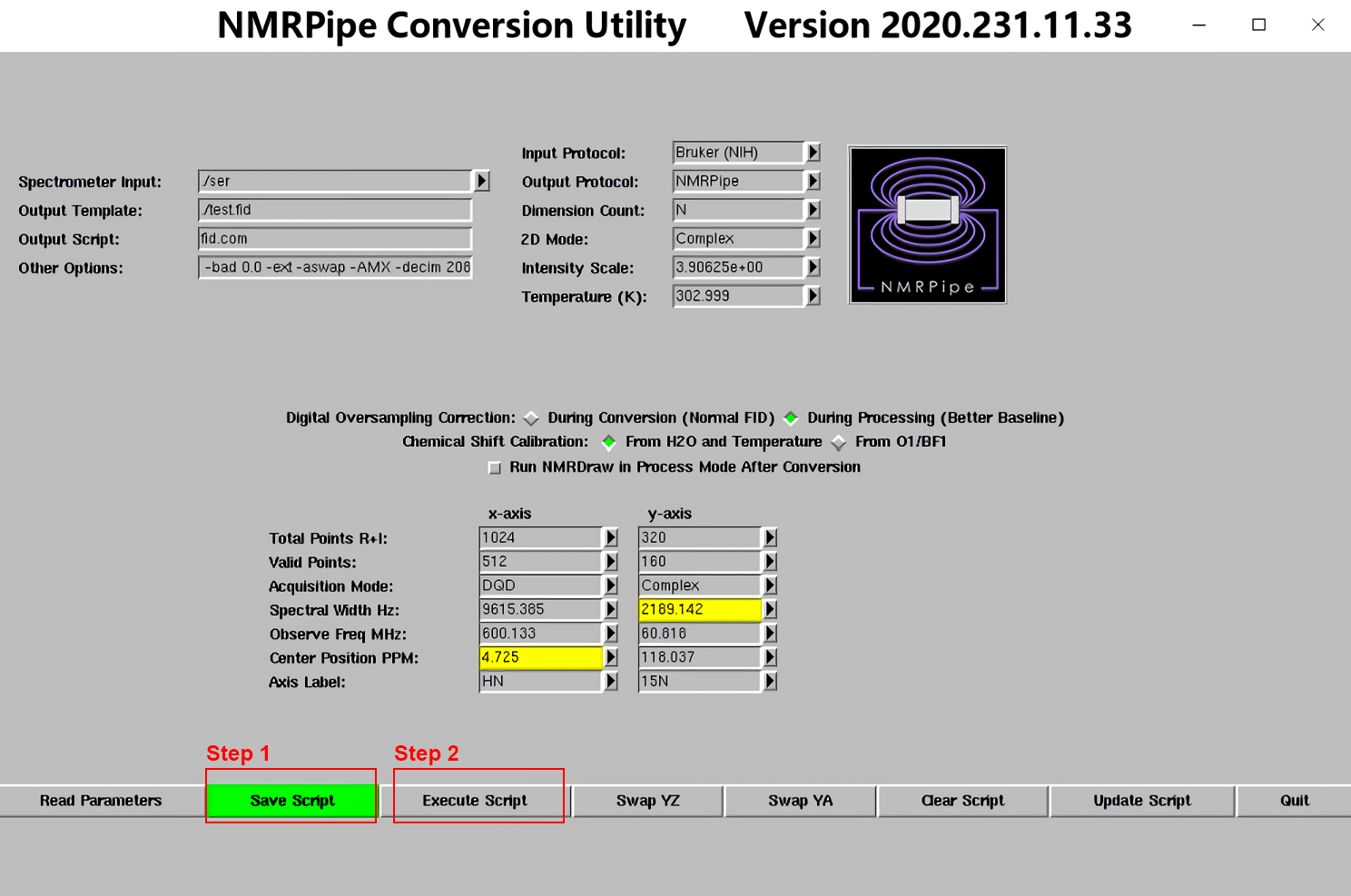The image size is (1351, 896).
Task: Open y-axis Valid Points arrow menu
Action: (x=770, y=562)
